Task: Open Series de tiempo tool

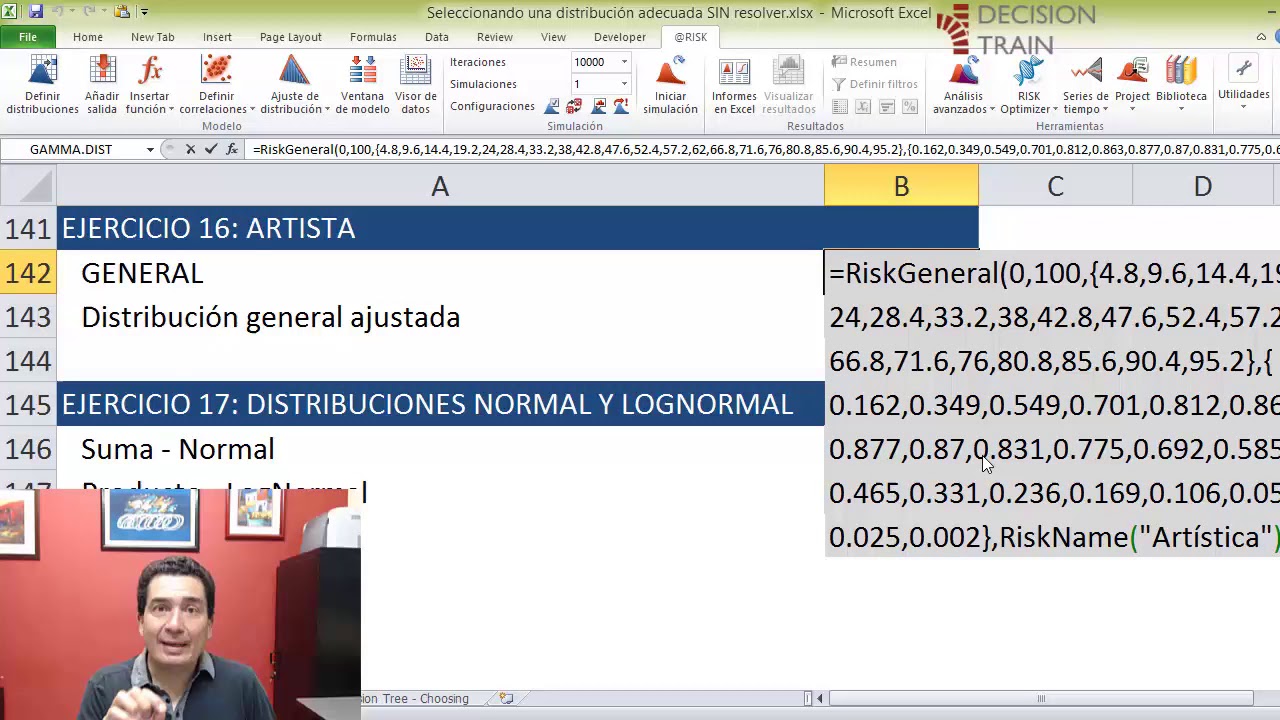Action: click(1086, 85)
